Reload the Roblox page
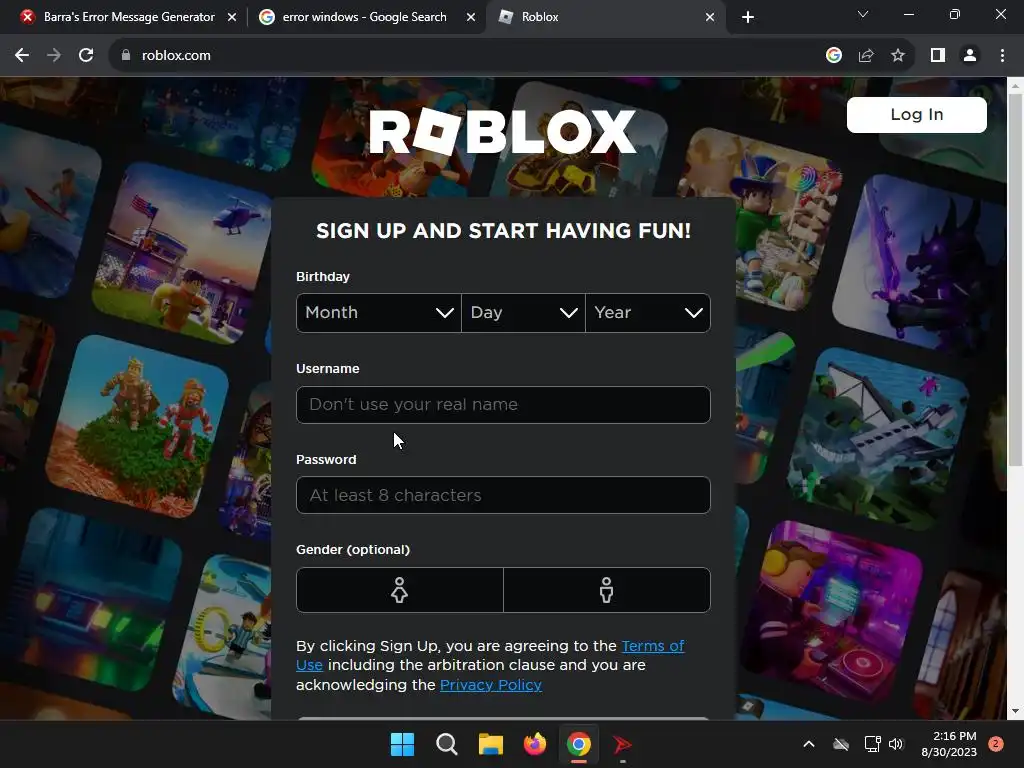Viewport: 1024px width, 768px height. 86,56
